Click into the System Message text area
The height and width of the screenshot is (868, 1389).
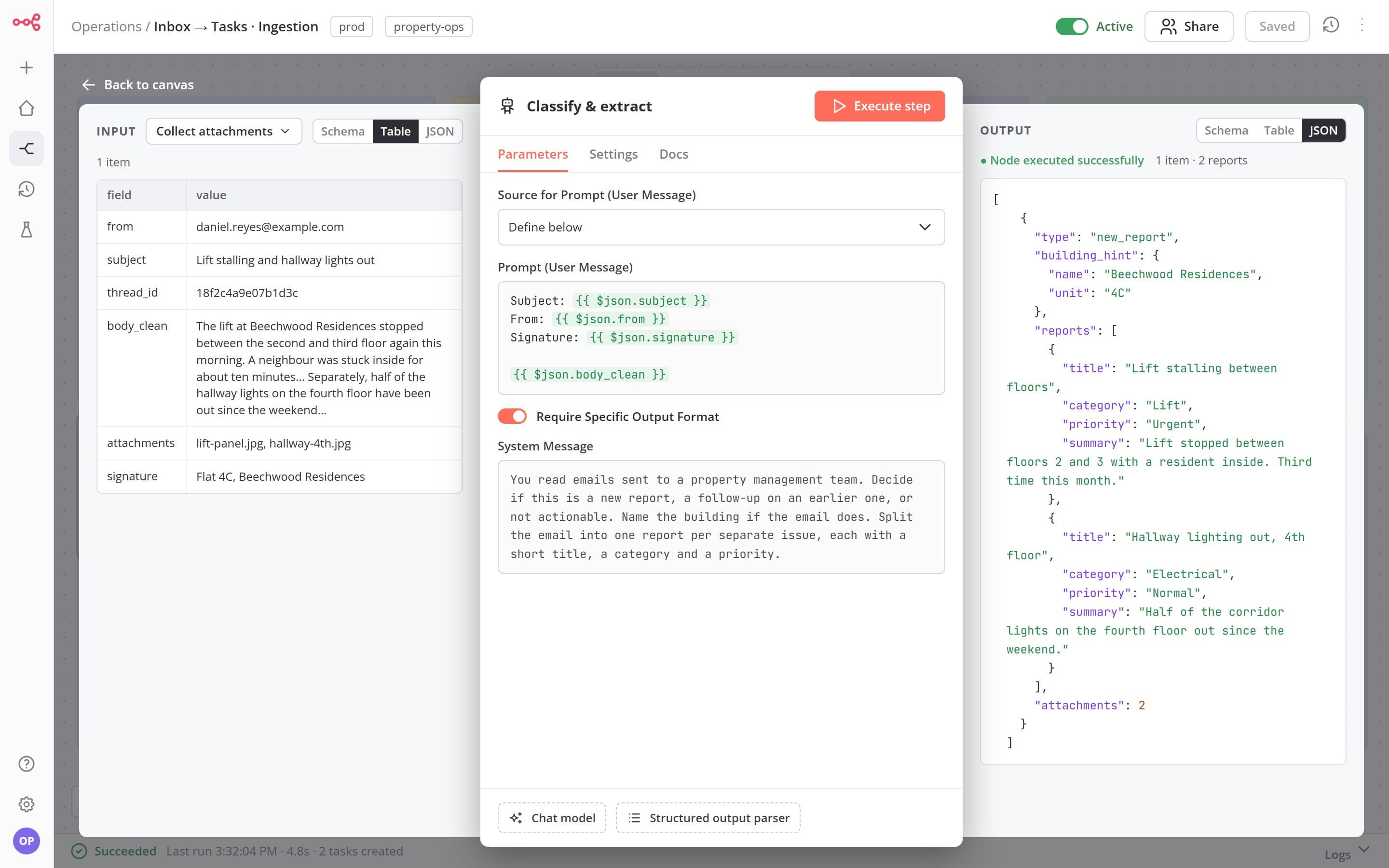coord(721,516)
